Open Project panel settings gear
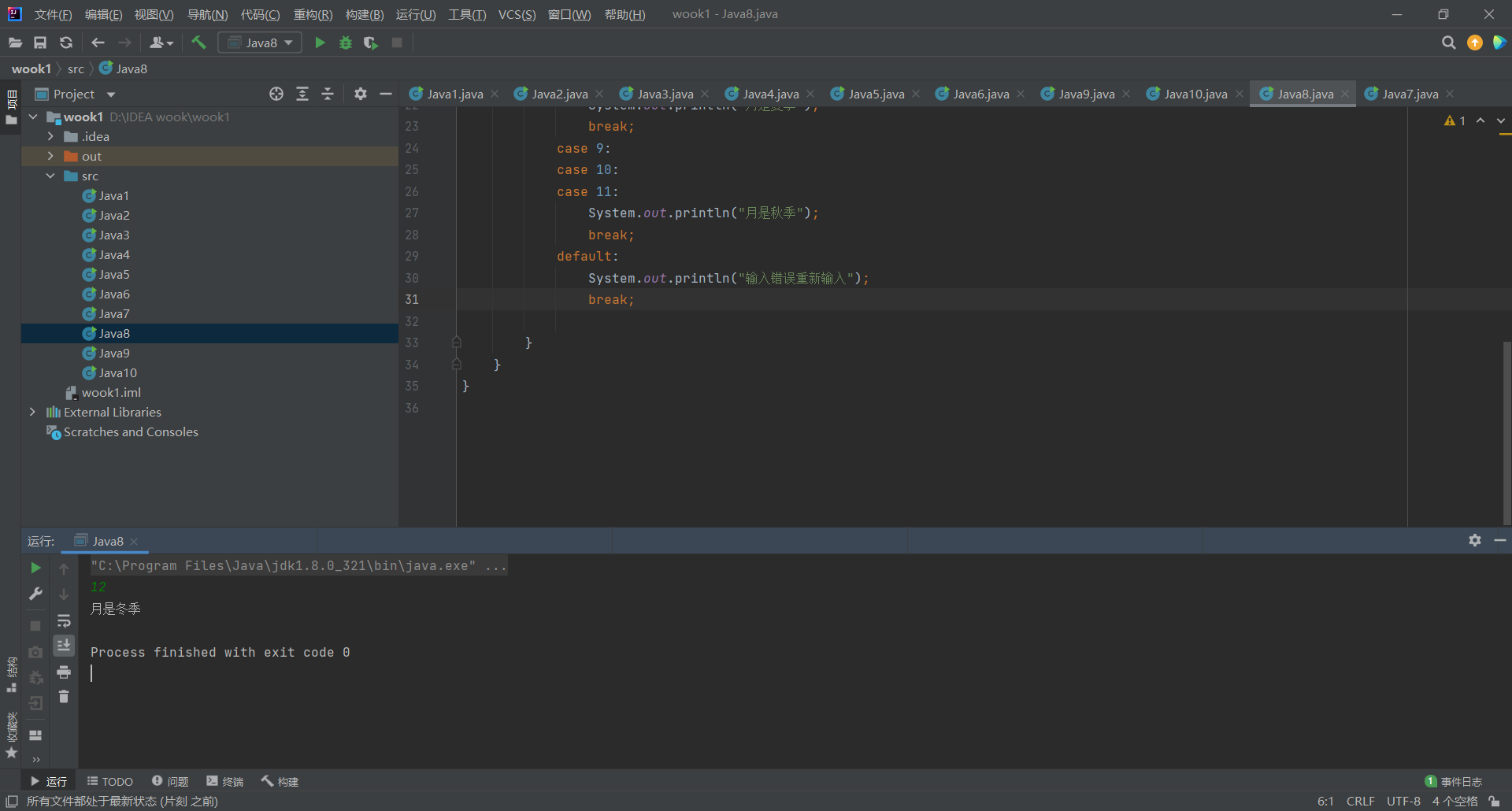This screenshot has height=811, width=1512. pos(360,94)
